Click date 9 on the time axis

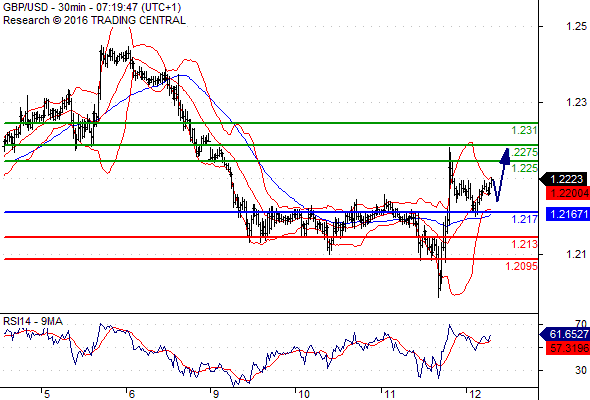[x=216, y=394]
